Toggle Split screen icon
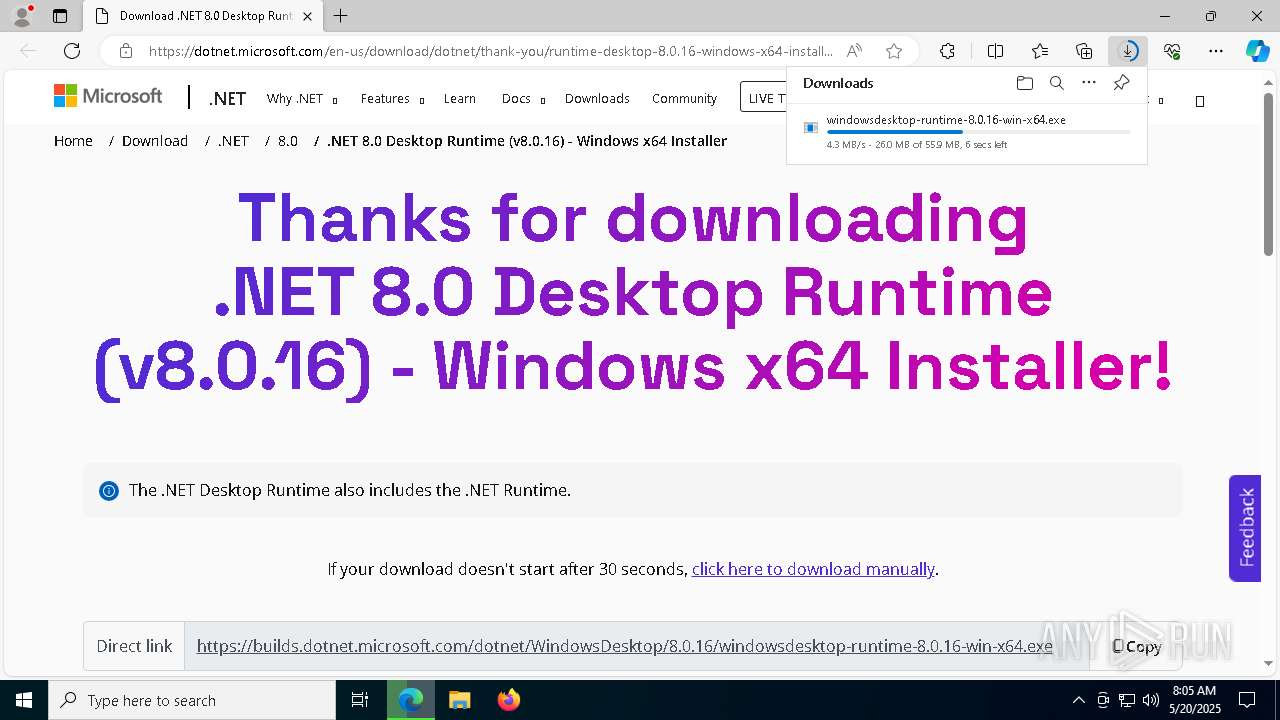This screenshot has height=720, width=1280. point(995,51)
